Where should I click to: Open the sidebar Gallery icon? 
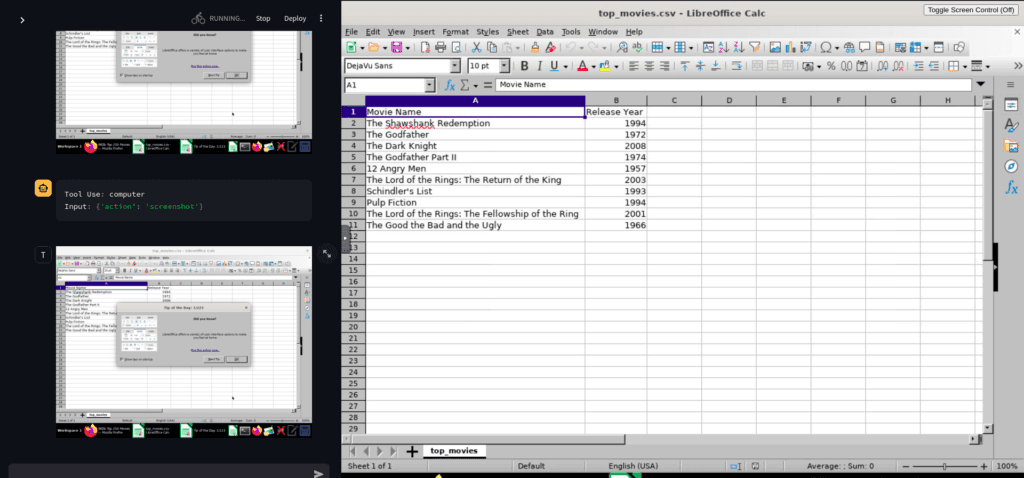click(1011, 146)
